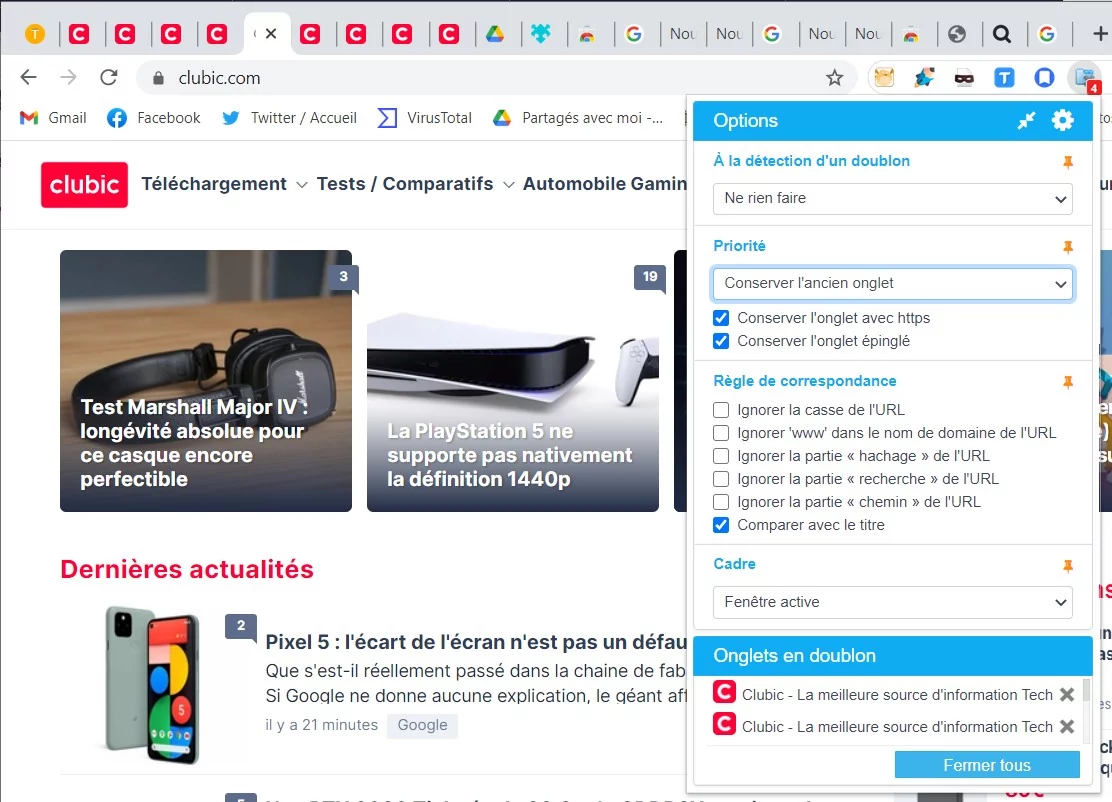Enable 'Ignorer la partie recherche de l'URL'
This screenshot has height=802, width=1112.
coord(721,479)
